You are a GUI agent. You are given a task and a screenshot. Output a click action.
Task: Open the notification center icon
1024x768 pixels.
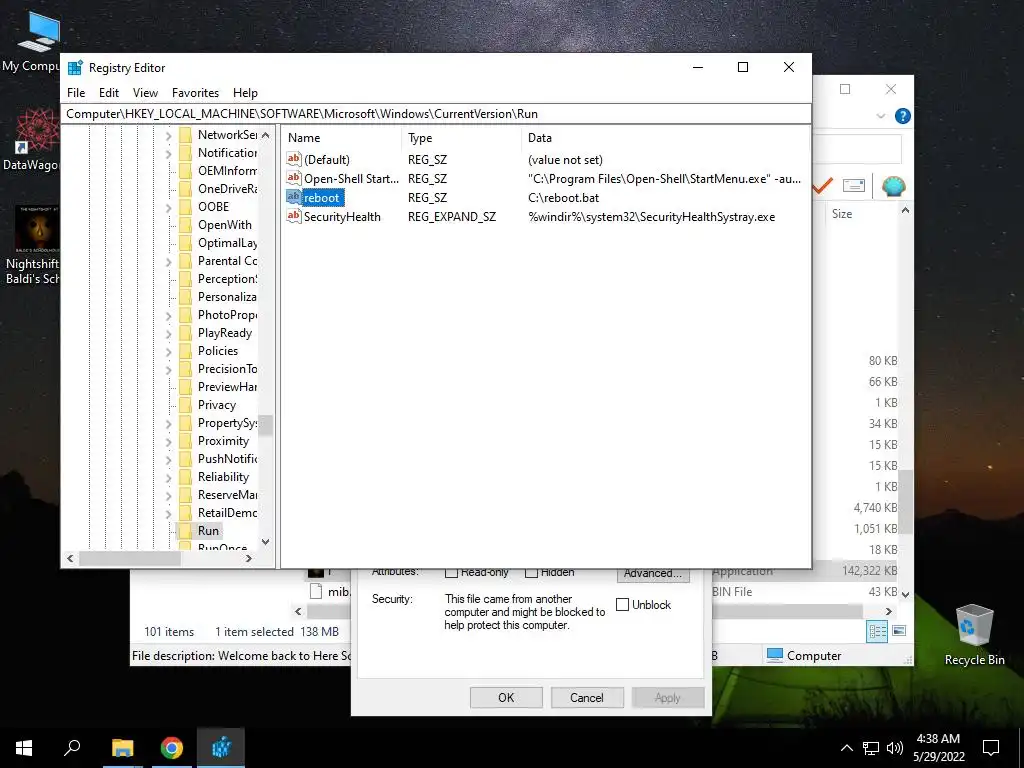point(991,748)
